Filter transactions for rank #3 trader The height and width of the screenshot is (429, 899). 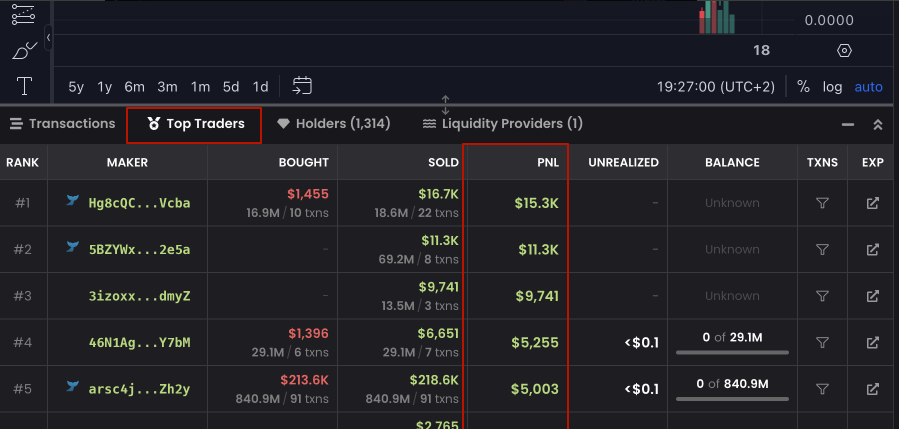tap(822, 296)
